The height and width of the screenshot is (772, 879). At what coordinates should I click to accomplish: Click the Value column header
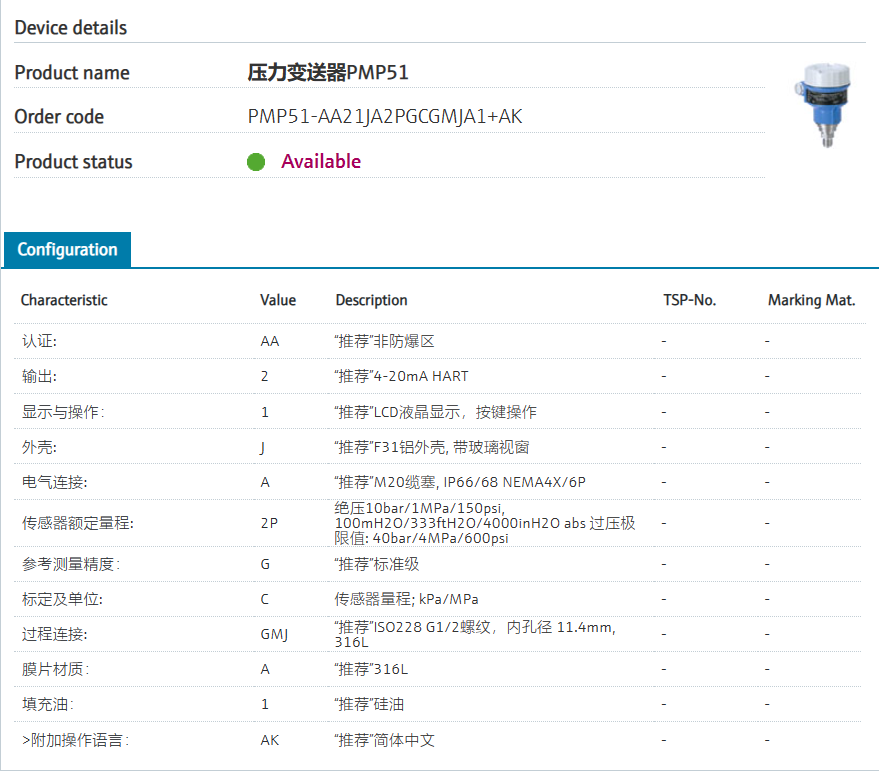tap(278, 300)
